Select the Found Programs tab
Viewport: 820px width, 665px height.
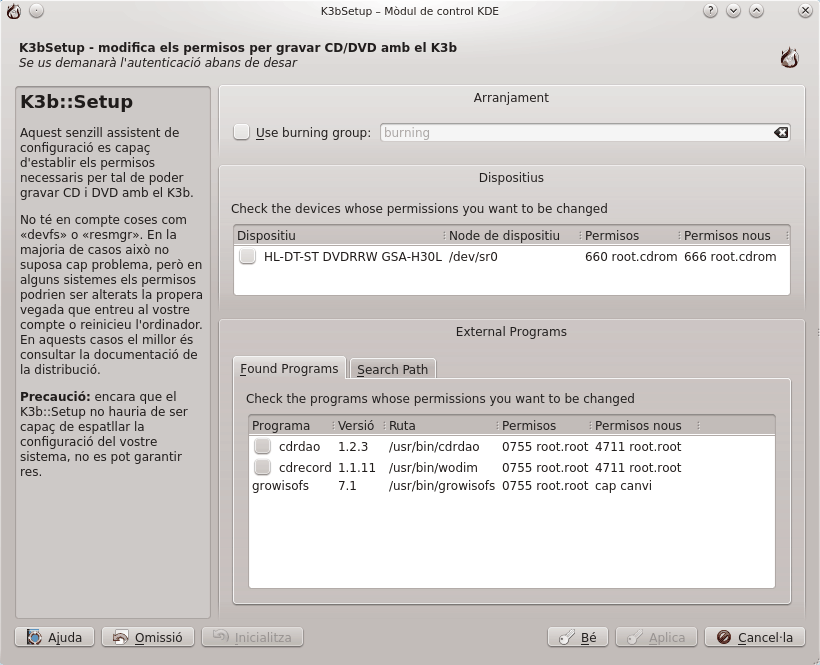click(x=289, y=369)
